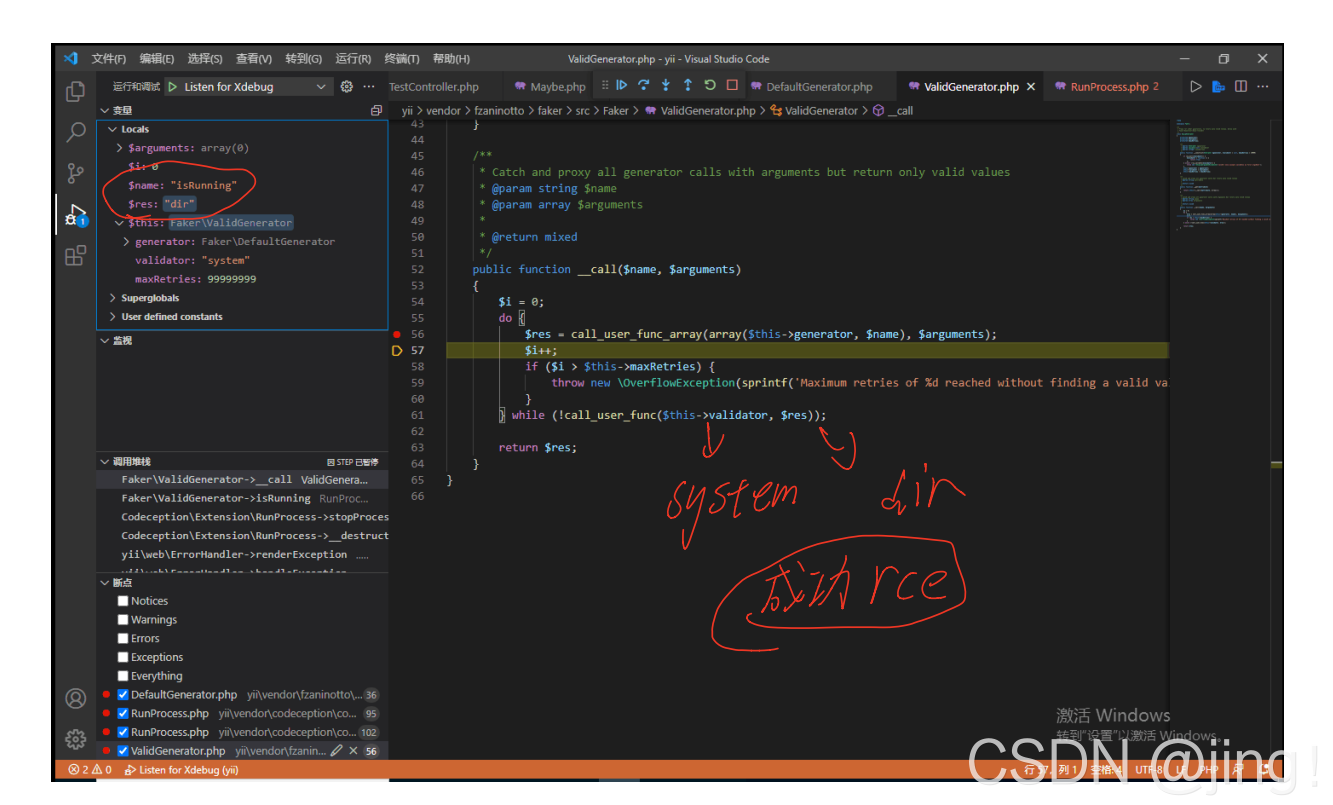This screenshot has width=1333, height=805.
Task: Open the 编辑(E) menu
Action: [156, 59]
